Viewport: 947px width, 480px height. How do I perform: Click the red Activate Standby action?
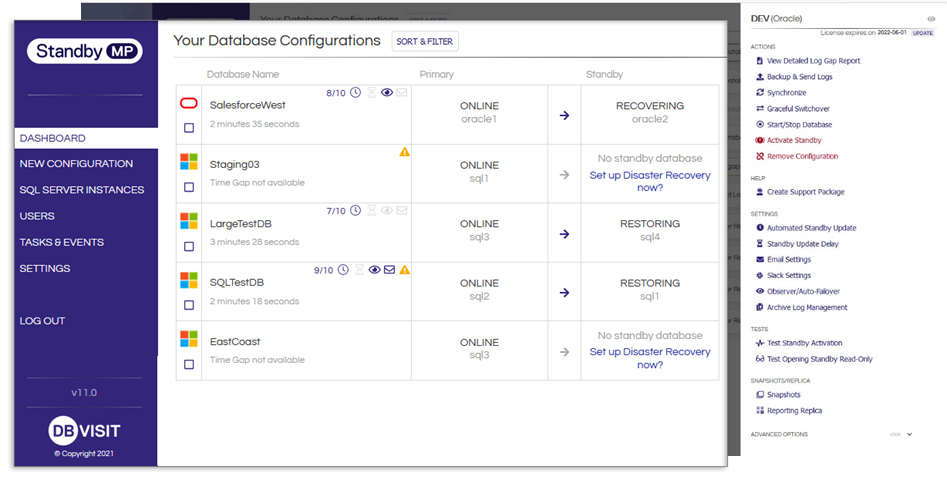pyautogui.click(x=789, y=140)
